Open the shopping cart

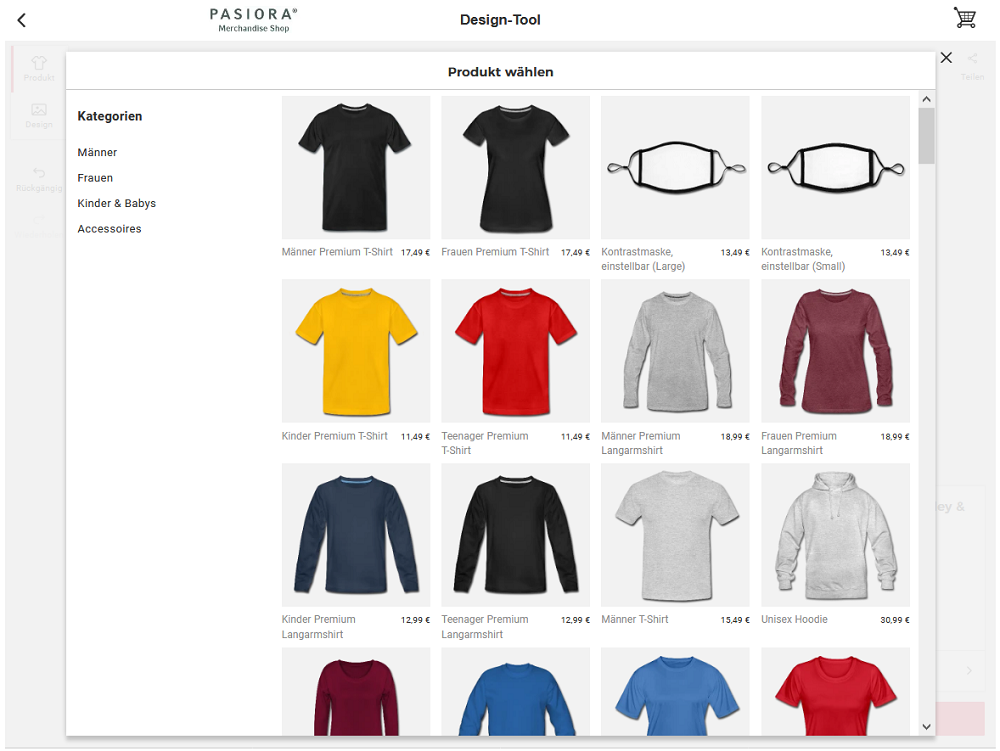(964, 18)
